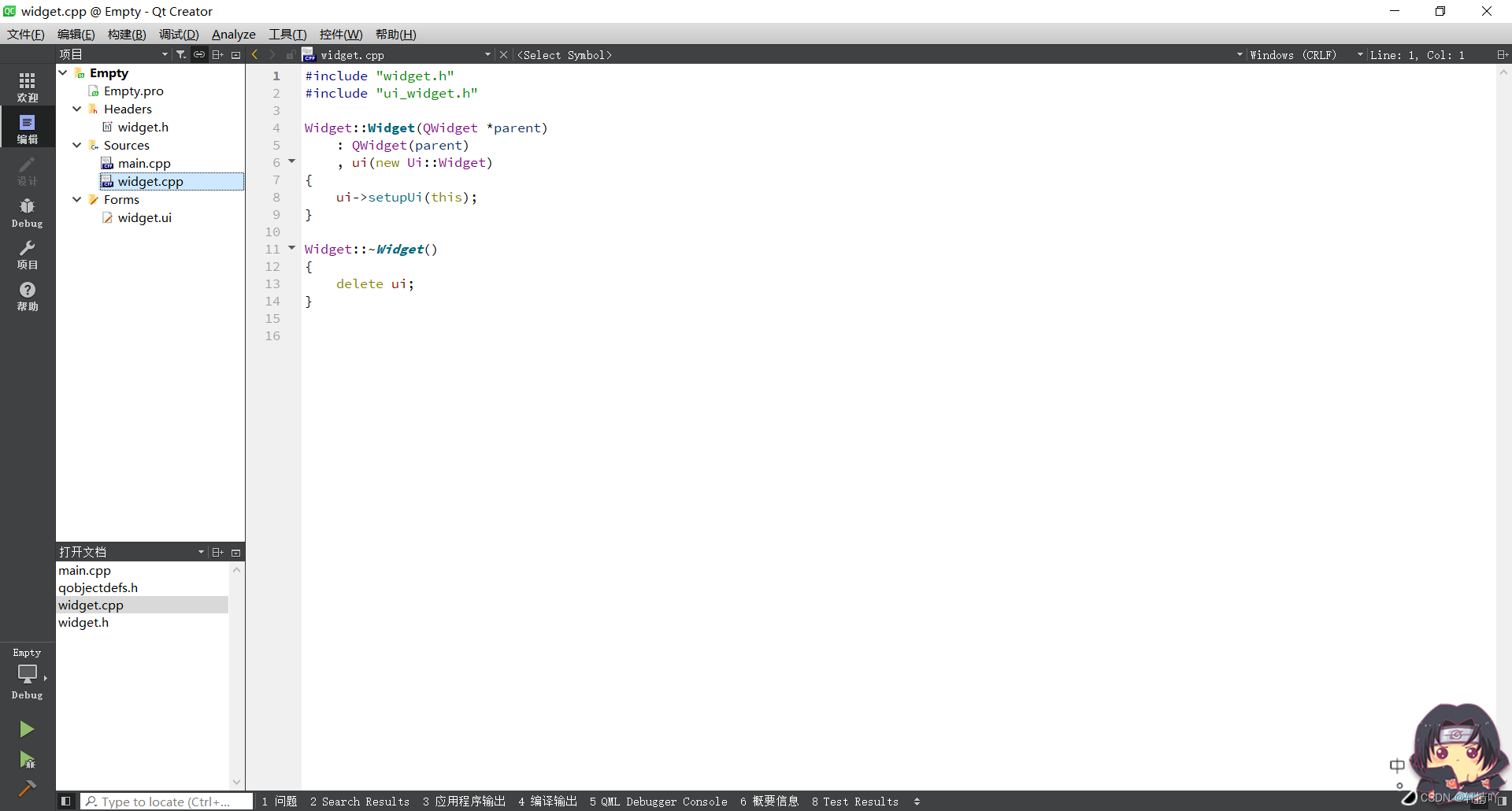Show the 2 Search Results pane
1512x811 pixels.
click(360, 802)
